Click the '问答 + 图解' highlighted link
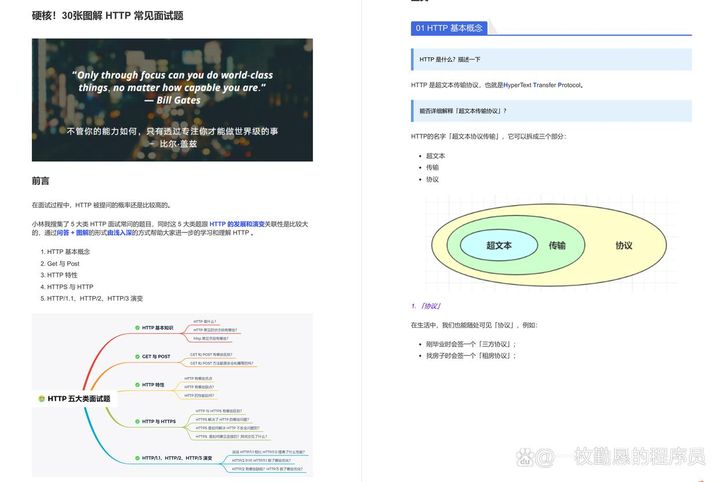 click(73, 233)
